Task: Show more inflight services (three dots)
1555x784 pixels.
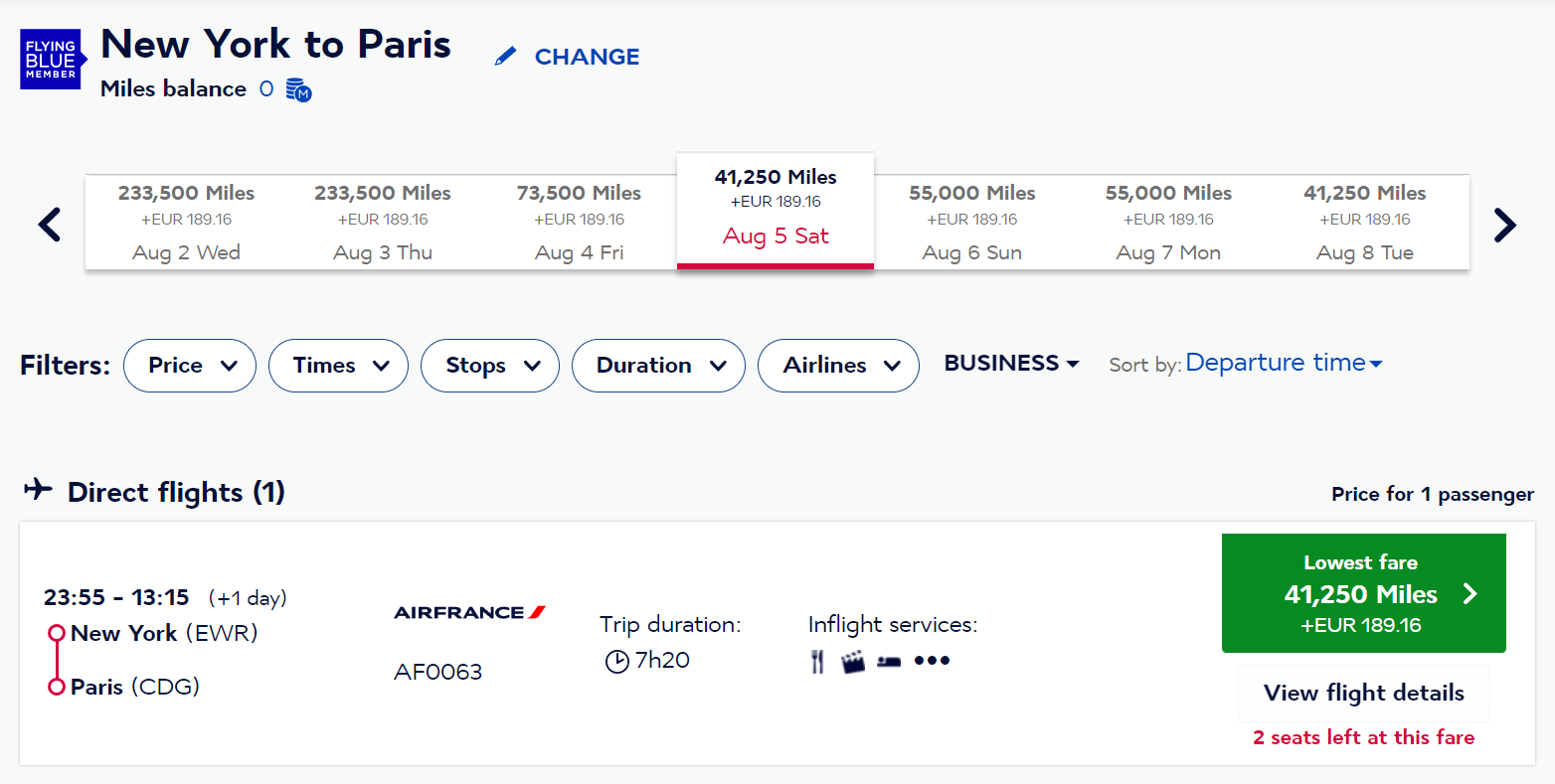Action: [x=932, y=661]
